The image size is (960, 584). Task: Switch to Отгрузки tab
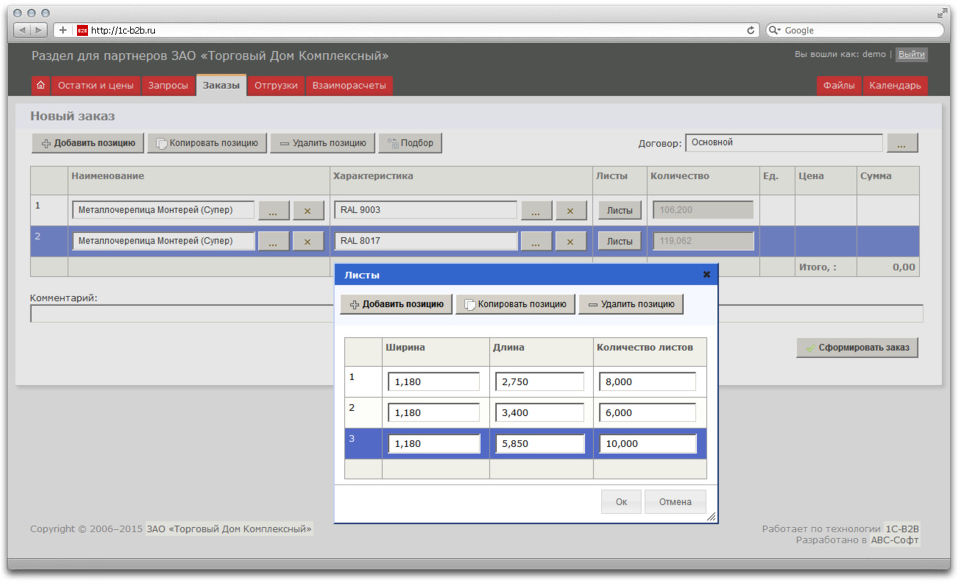[x=276, y=85]
